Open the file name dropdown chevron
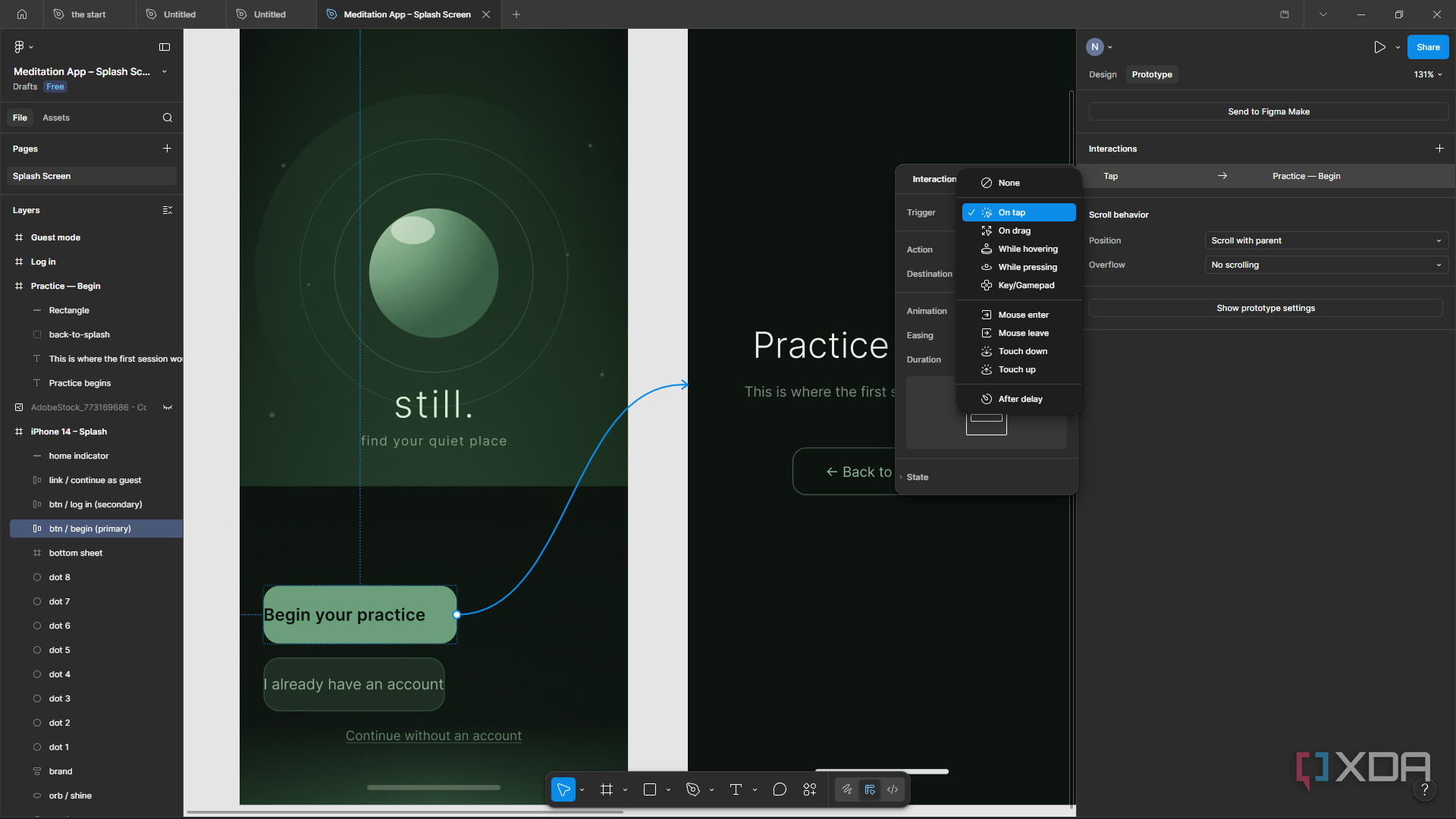The height and width of the screenshot is (819, 1456). [165, 71]
